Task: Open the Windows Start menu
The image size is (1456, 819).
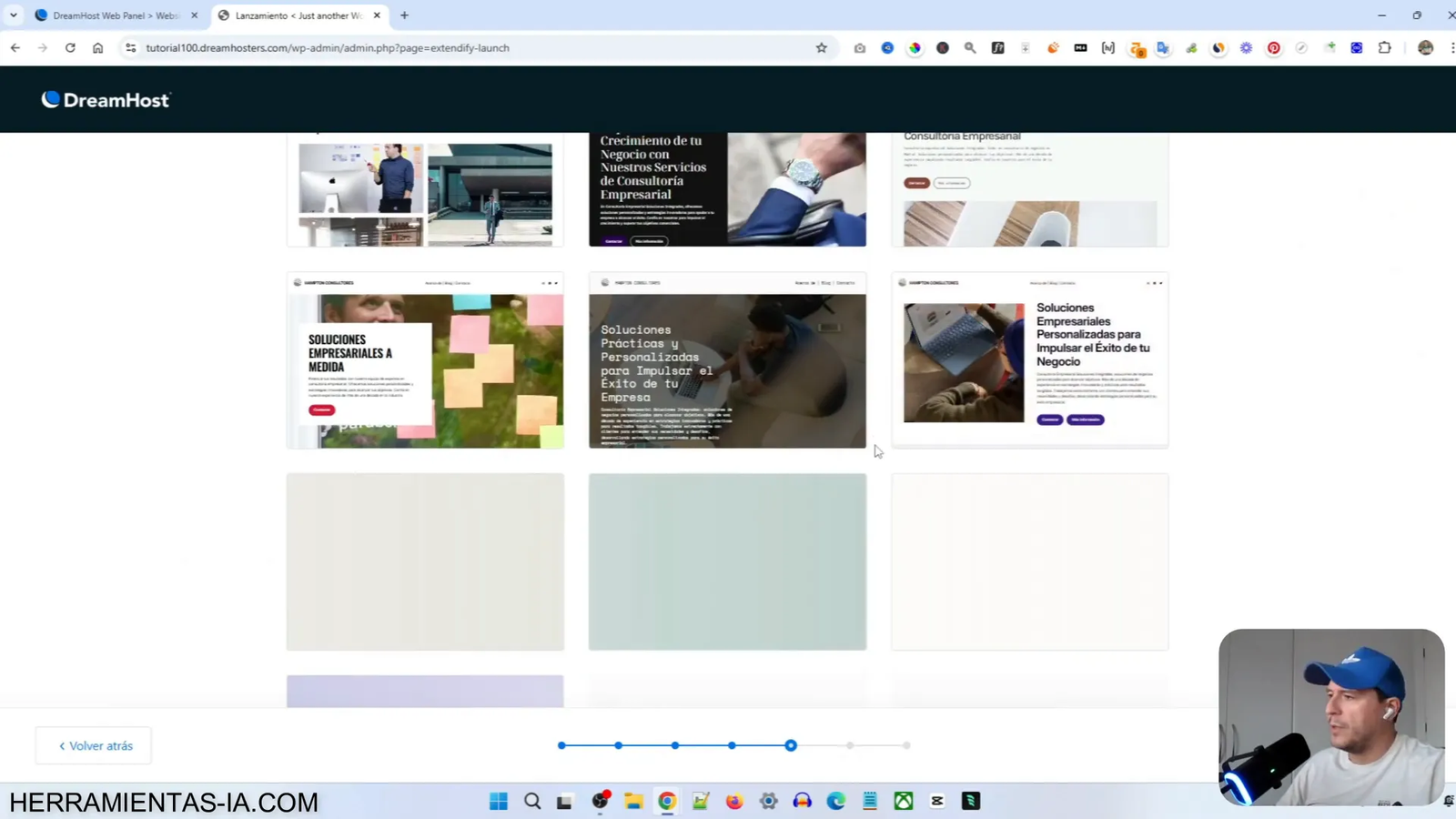Action: coord(499,801)
